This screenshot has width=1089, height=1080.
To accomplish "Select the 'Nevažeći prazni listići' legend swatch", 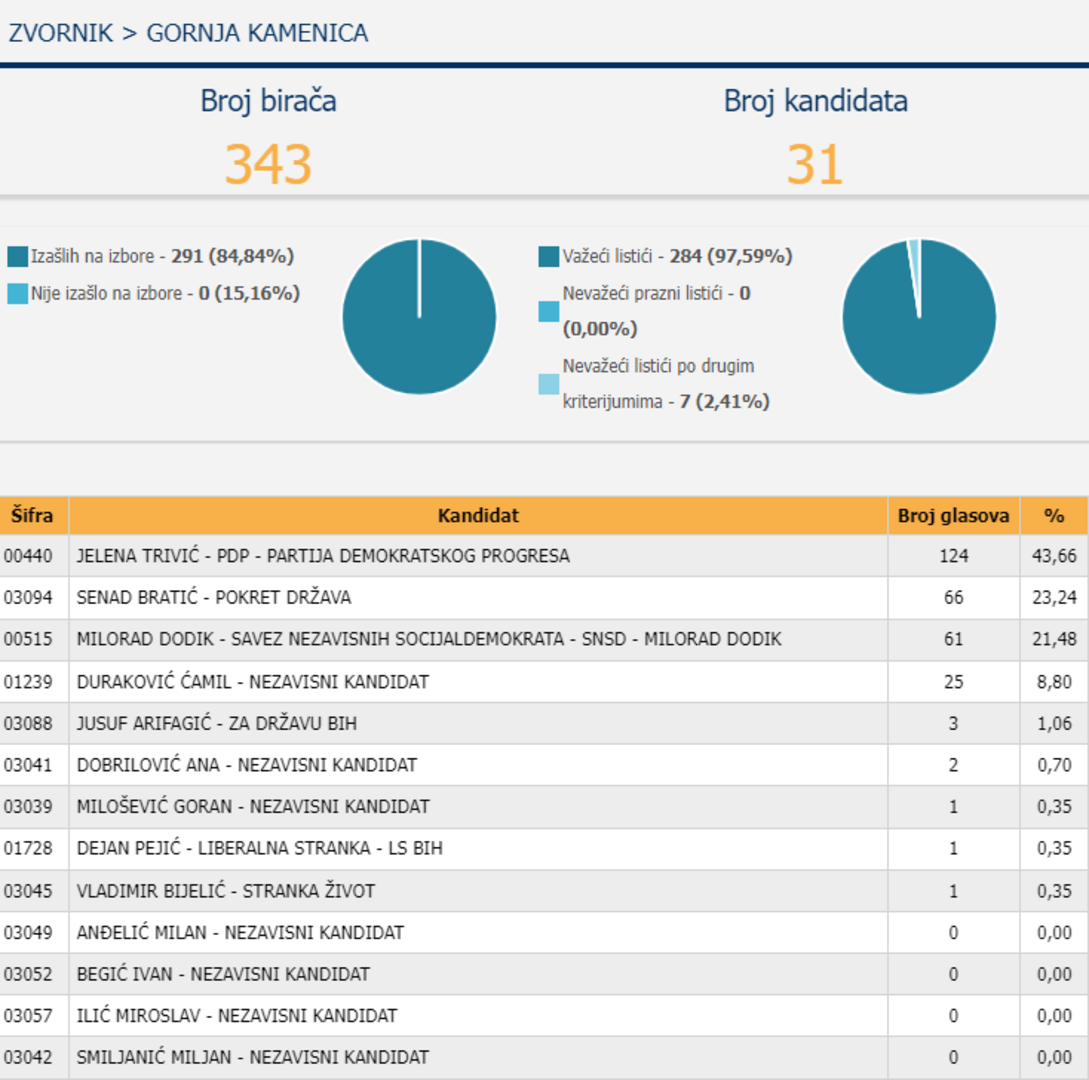I will click(x=548, y=311).
